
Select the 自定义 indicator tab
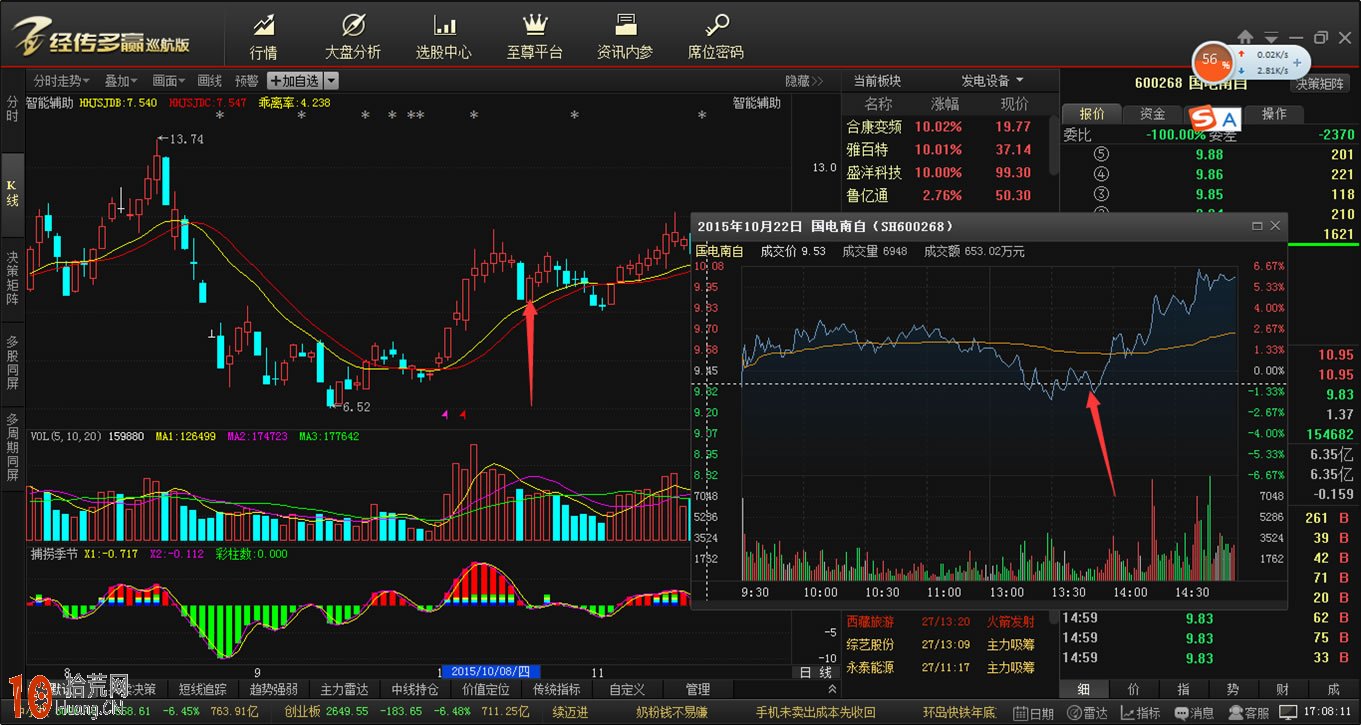[x=627, y=690]
